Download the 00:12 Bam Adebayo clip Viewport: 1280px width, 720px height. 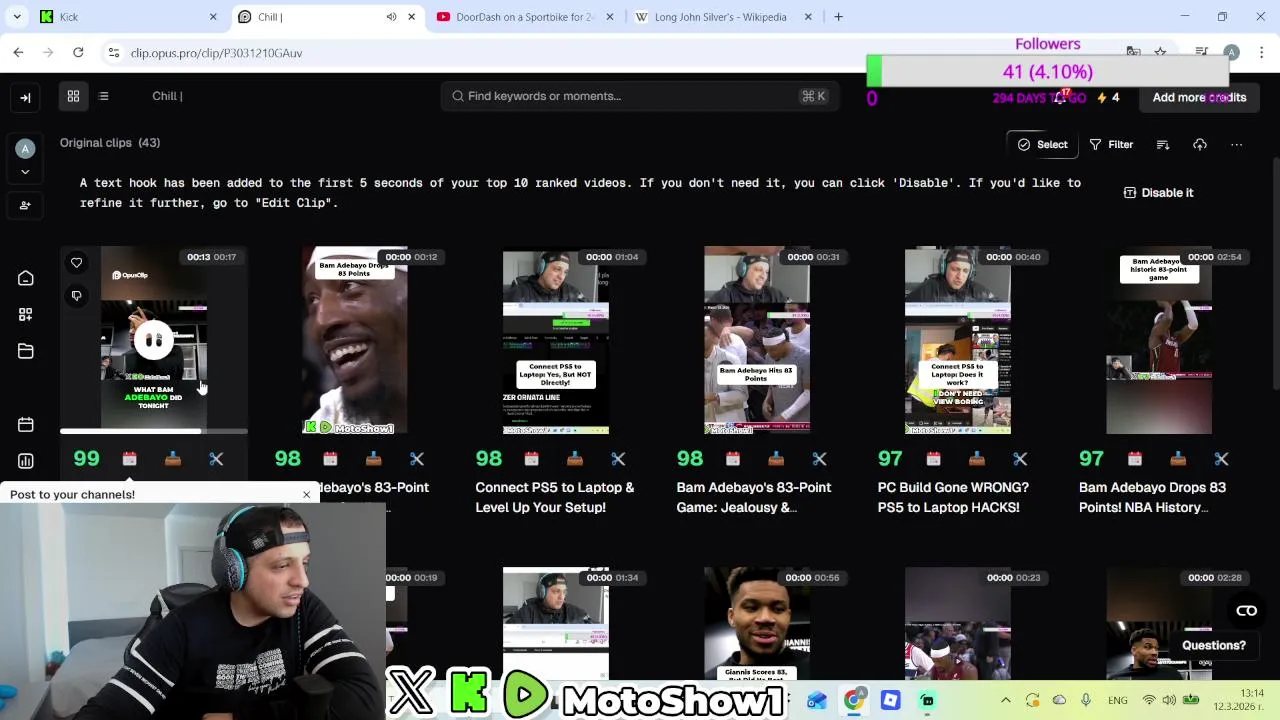(x=374, y=459)
